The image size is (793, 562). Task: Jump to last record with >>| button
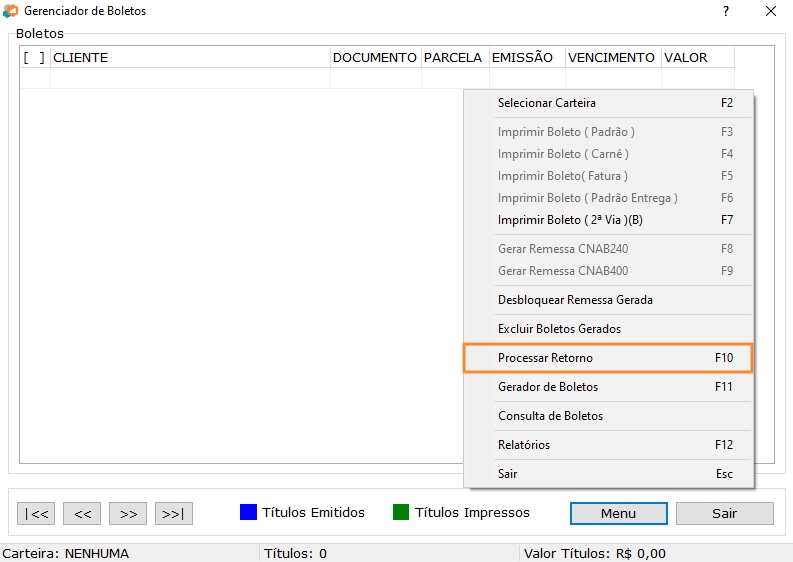pyautogui.click(x=173, y=513)
